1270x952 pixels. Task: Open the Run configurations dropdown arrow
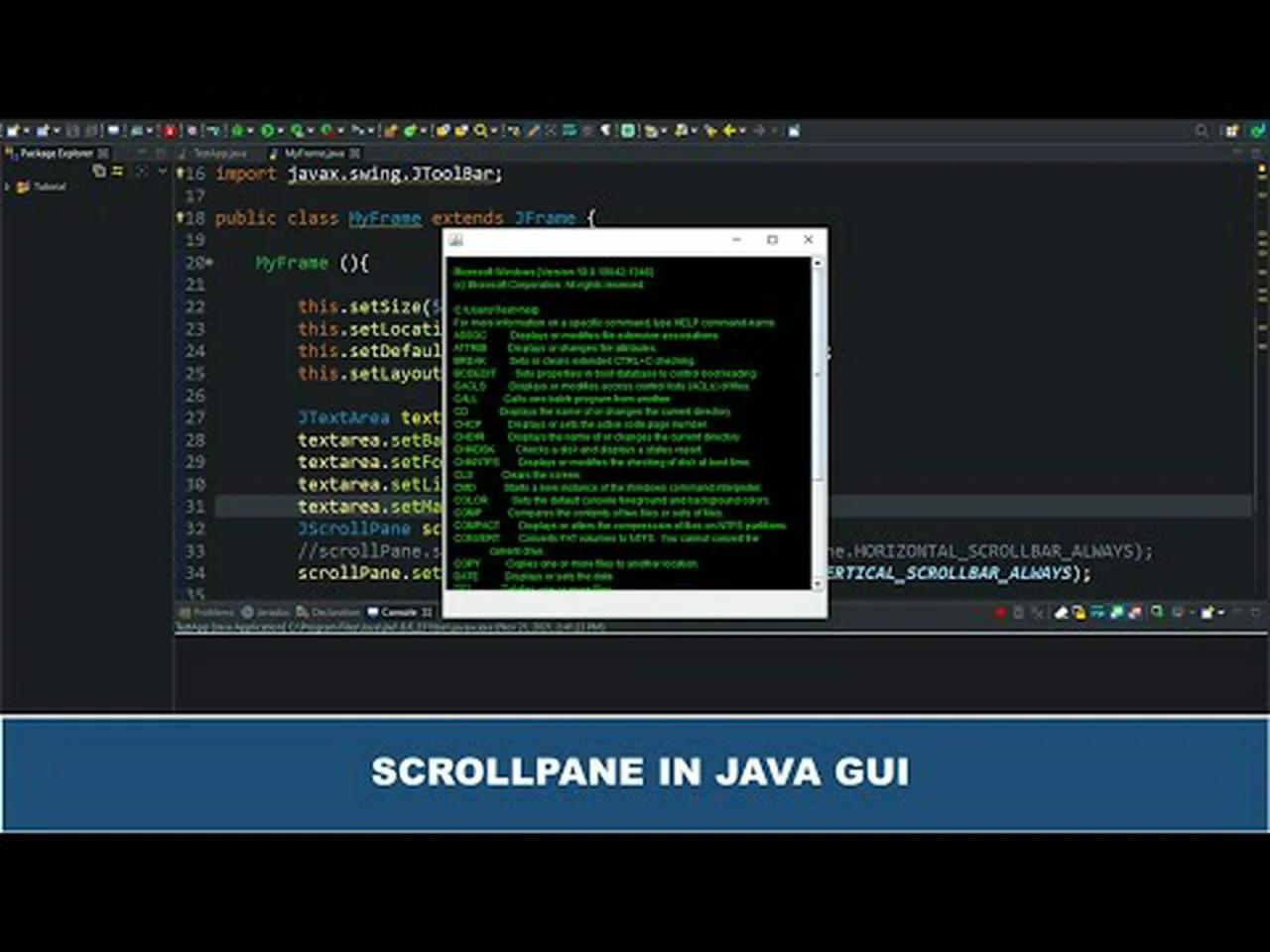click(281, 130)
